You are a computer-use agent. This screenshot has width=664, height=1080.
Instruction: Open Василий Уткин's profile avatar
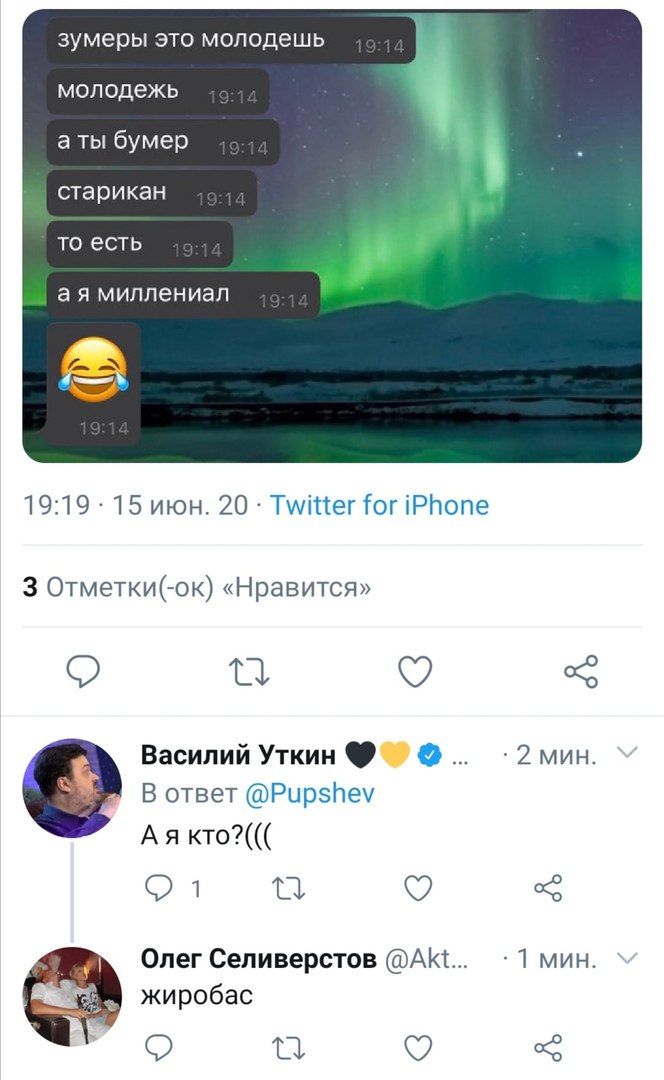click(x=72, y=789)
